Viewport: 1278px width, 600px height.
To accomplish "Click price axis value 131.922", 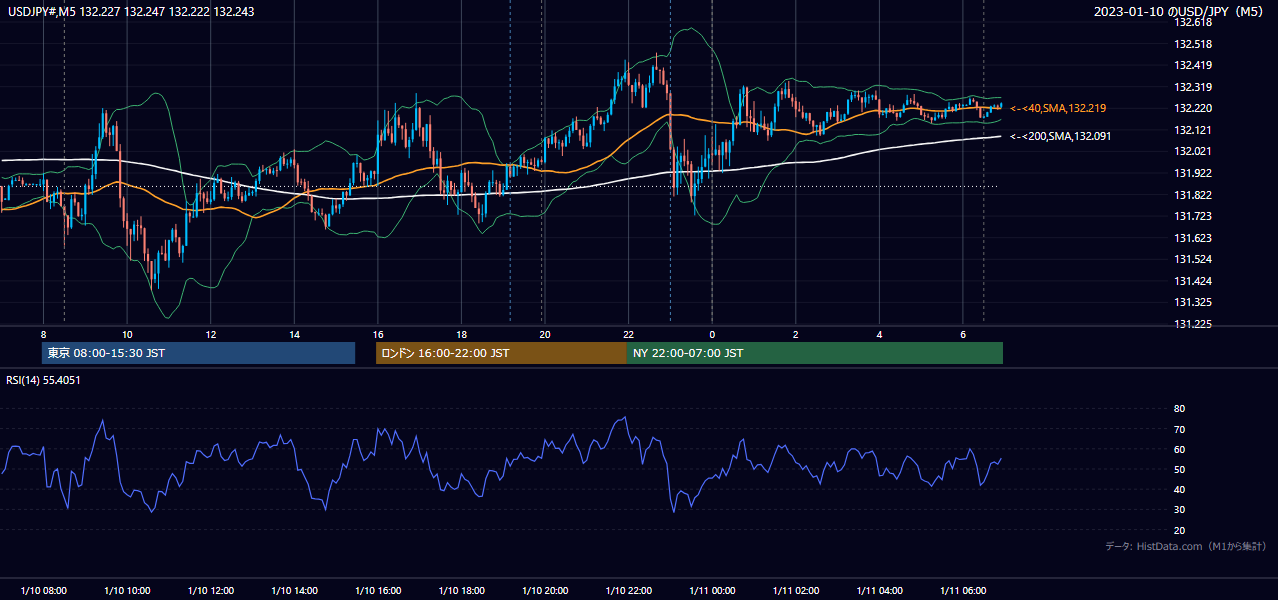I will [x=1193, y=173].
